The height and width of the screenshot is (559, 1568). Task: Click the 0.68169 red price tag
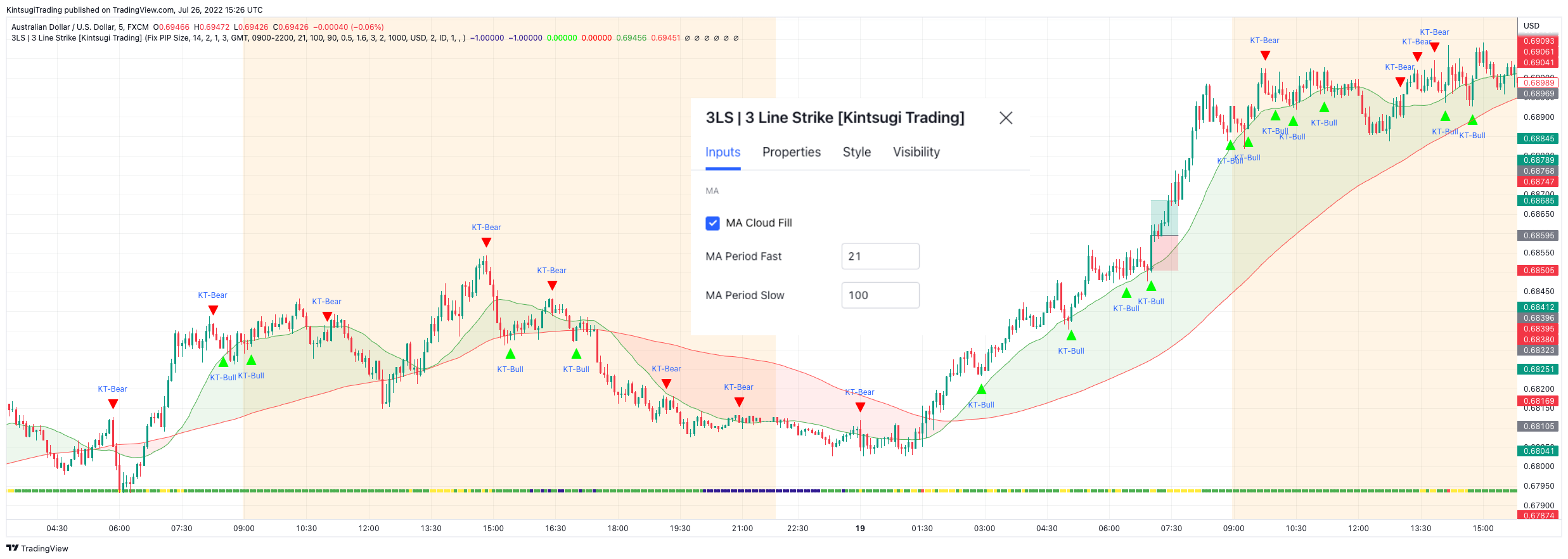tap(1538, 401)
